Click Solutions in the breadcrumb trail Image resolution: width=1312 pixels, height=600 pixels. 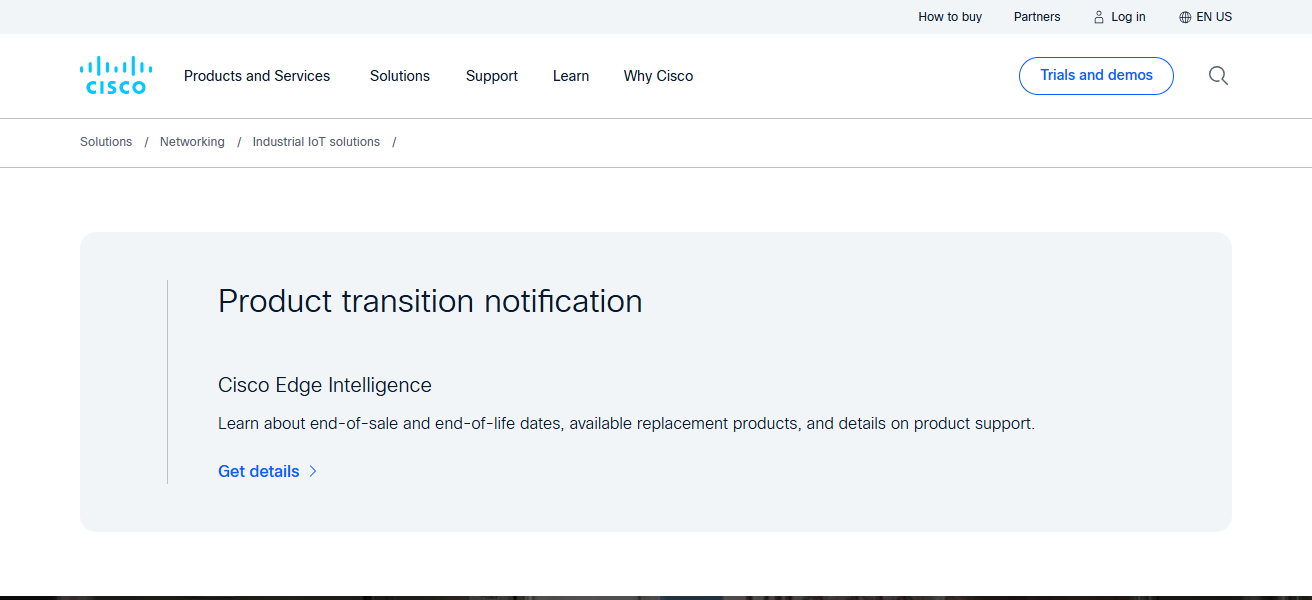(x=105, y=142)
